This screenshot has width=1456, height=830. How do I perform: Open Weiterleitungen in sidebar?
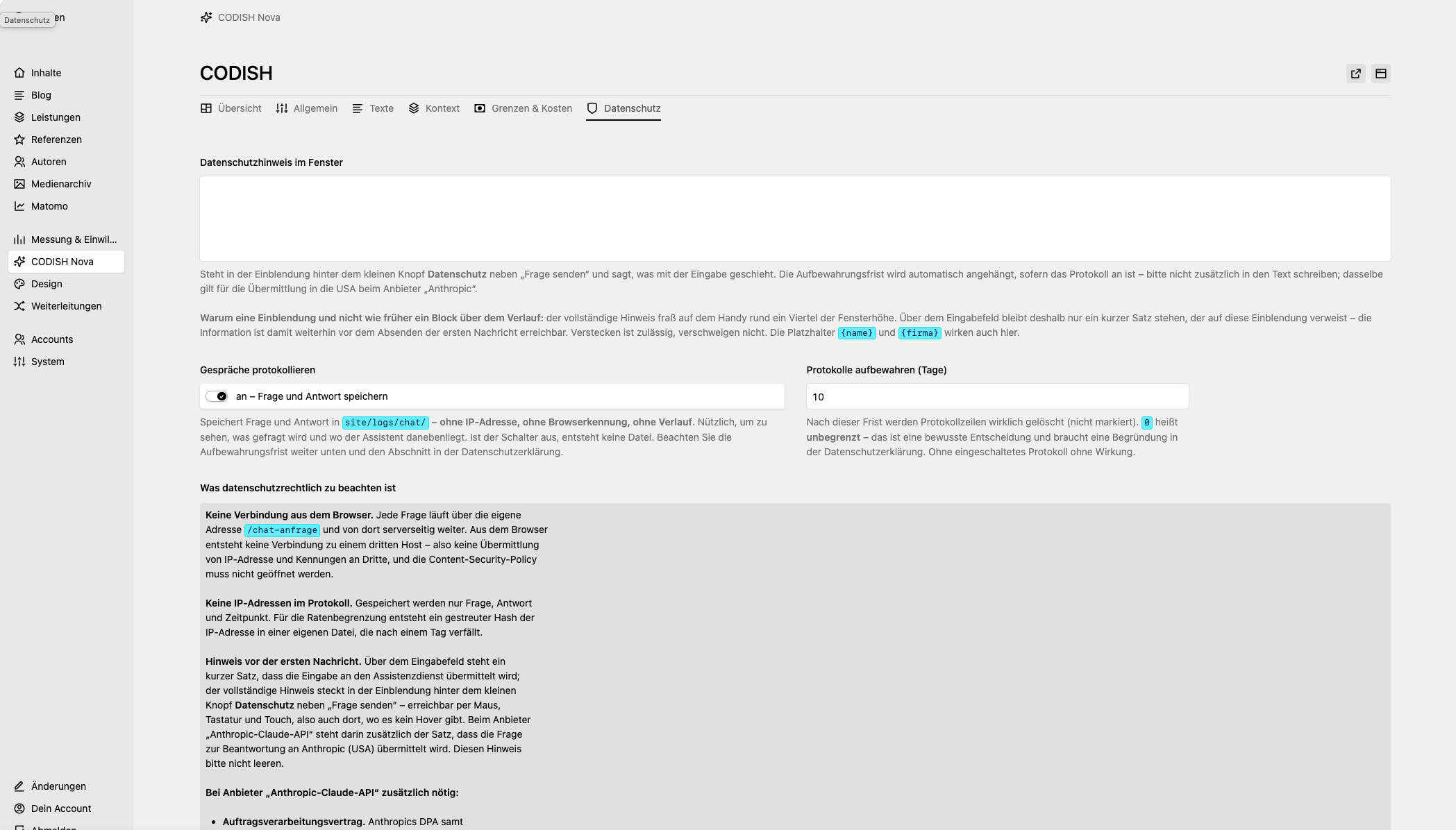point(66,306)
